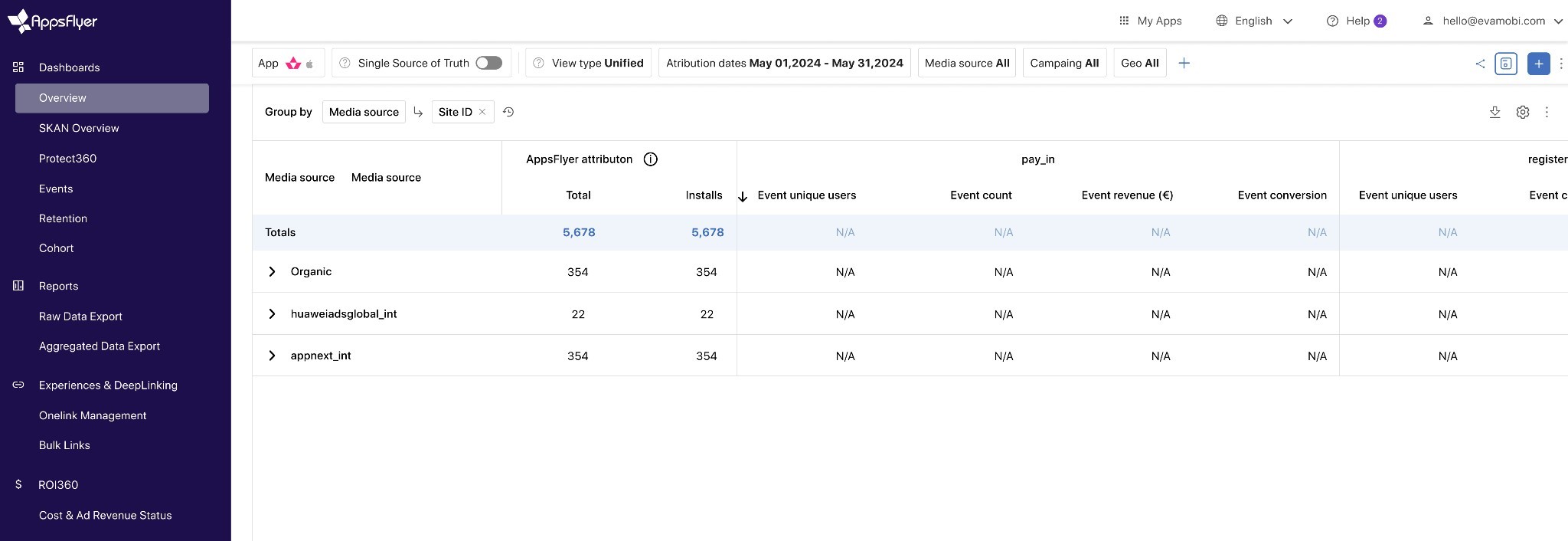Open the account email dropdown

(1492, 21)
